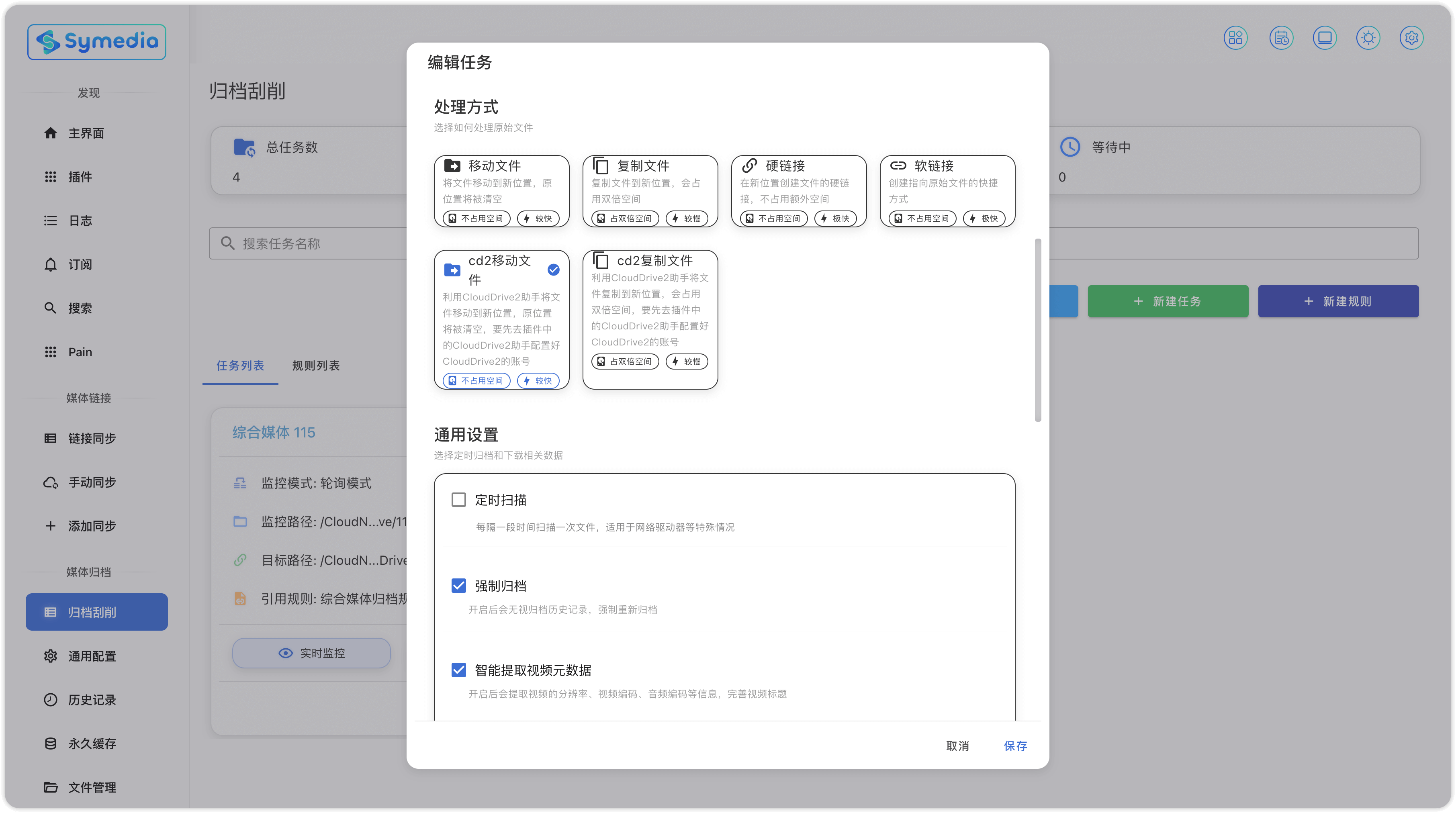Open 历史记录 in the sidebar
Image resolution: width=1456 pixels, height=813 pixels.
tap(92, 699)
